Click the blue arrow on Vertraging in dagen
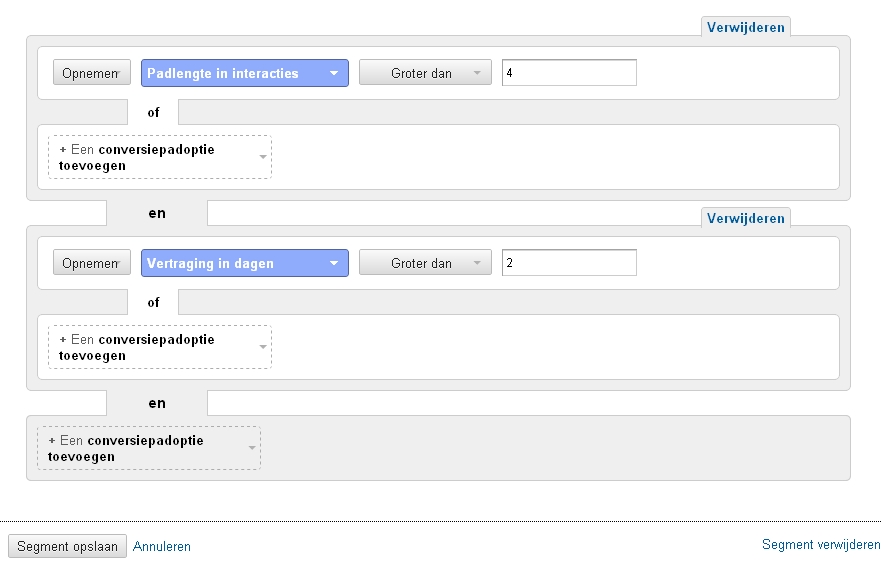Viewport: 886px width, 567px height. pos(334,264)
